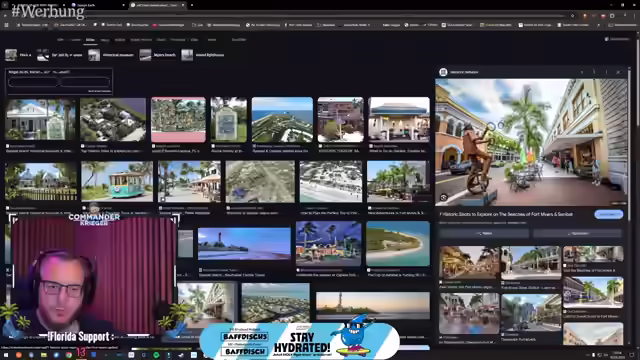Viewport: 640px width, 360px height.
Task: Bookmark this page with the star icon
Action: (573, 16)
